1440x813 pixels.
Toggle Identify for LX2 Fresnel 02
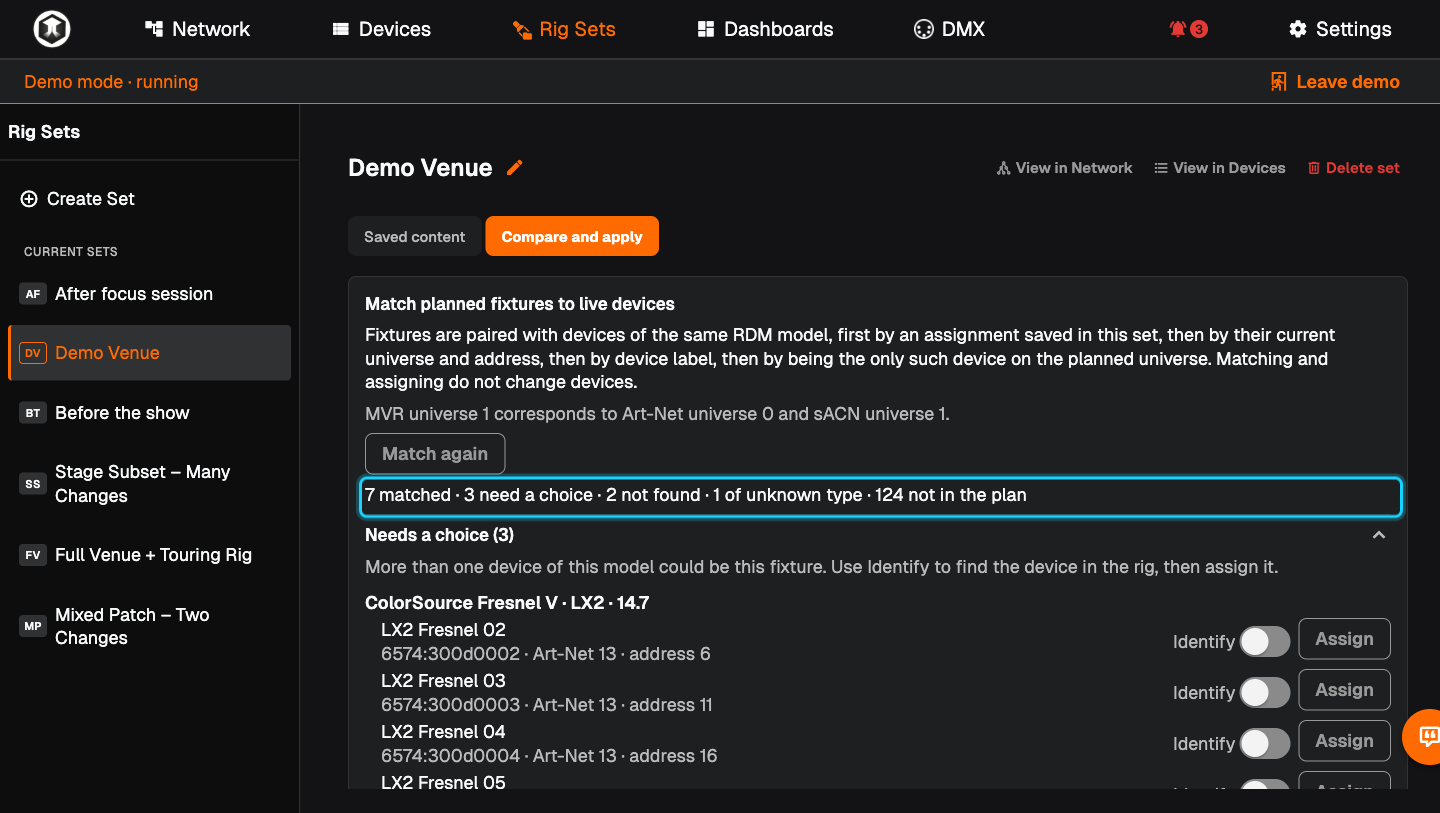1265,642
